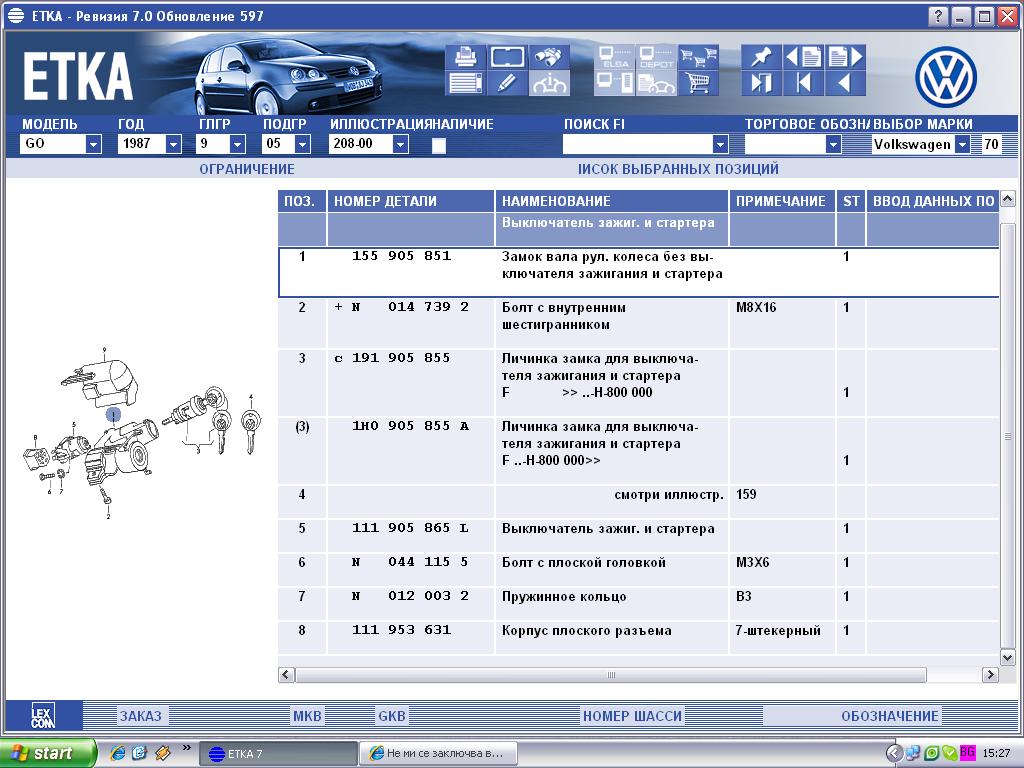
Task: Go to previous page with left-arrow document icon
Action: click(x=803, y=57)
